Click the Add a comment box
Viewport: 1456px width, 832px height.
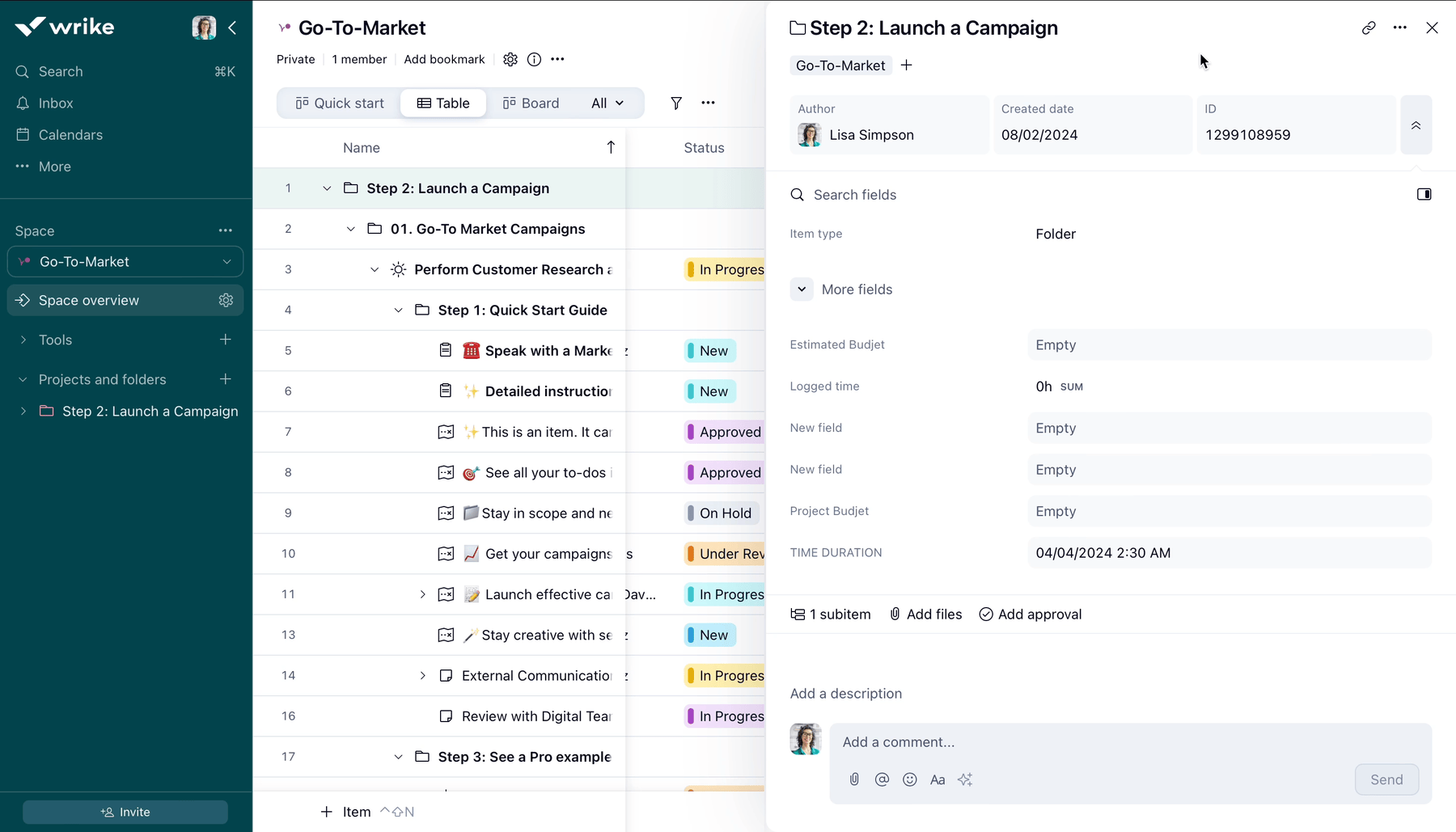click(1131, 742)
